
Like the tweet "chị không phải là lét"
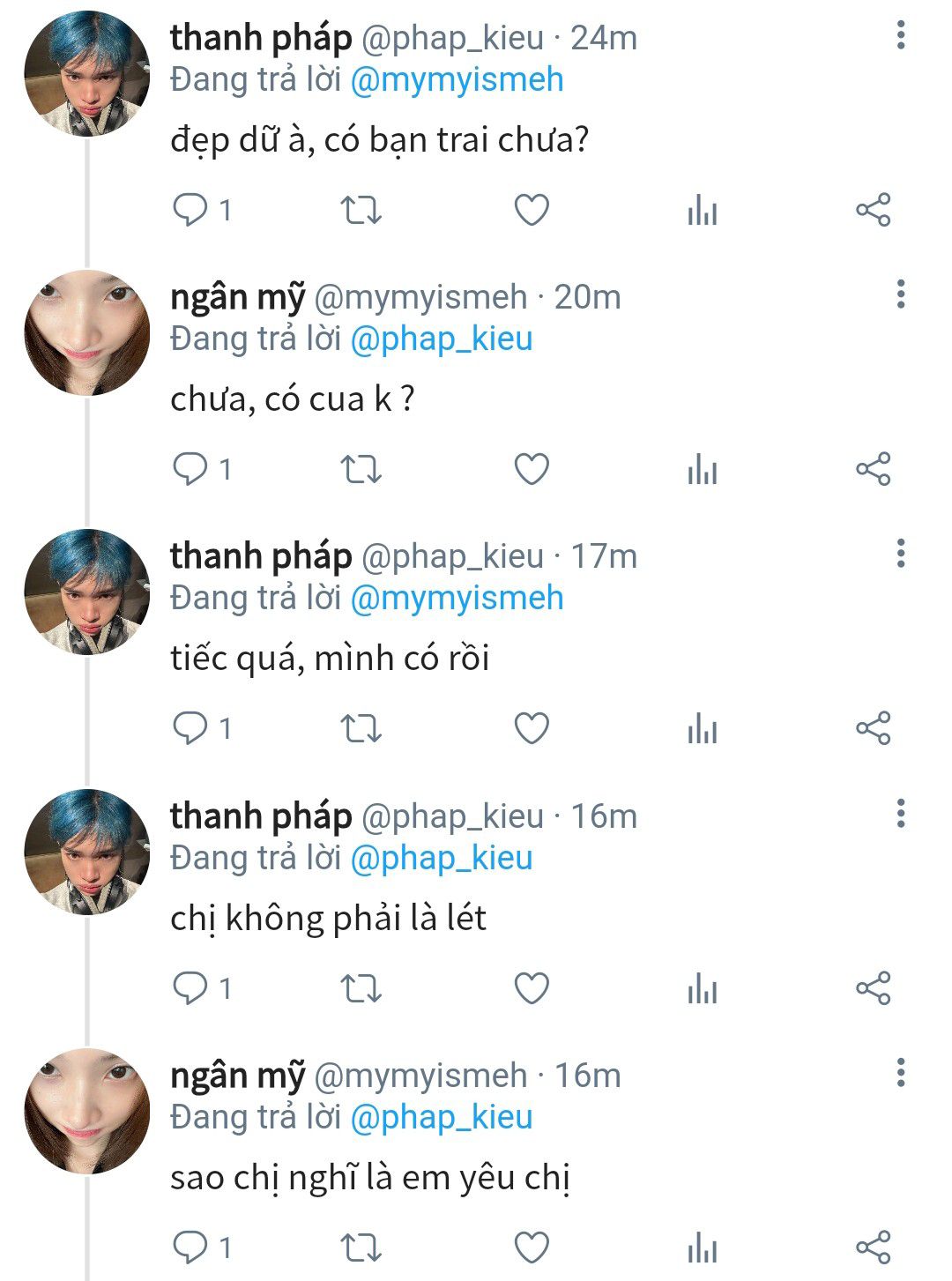(532, 987)
